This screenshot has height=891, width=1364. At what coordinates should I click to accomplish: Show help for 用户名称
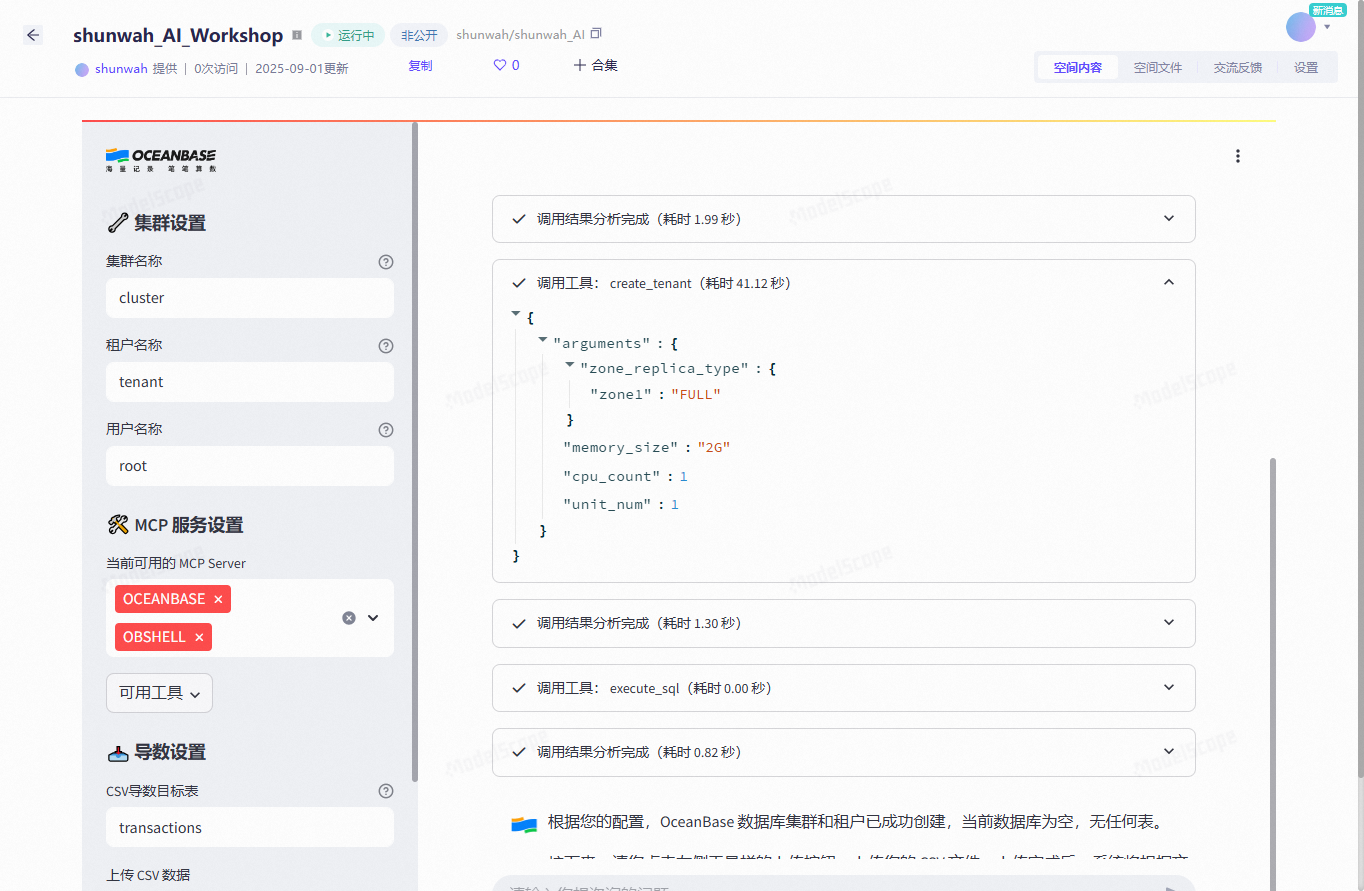click(x=386, y=430)
